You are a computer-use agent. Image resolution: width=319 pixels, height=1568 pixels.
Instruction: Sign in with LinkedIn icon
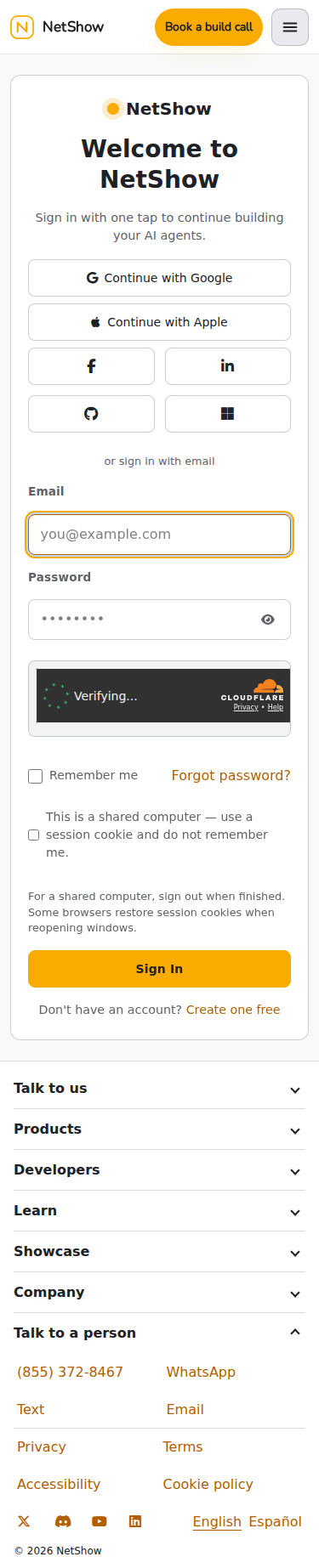coord(228,366)
